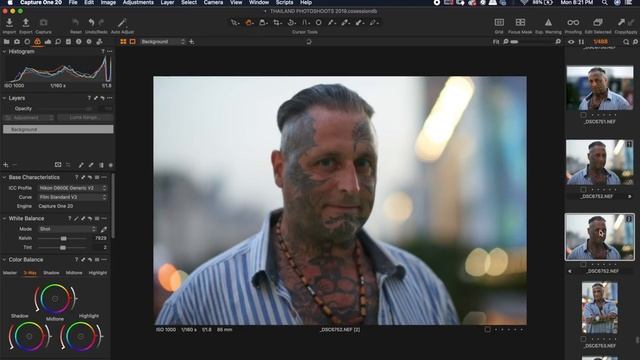Click the Capture camera icon
This screenshot has height=360, width=640.
pyautogui.click(x=43, y=23)
